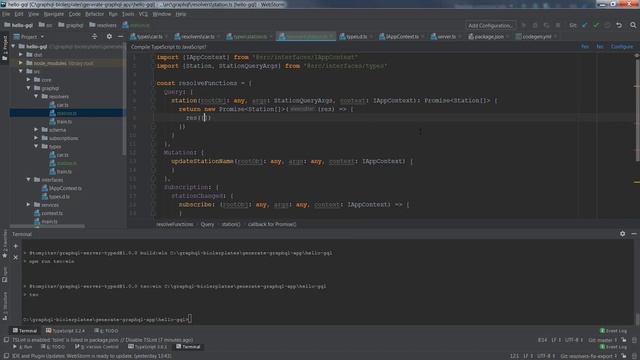The height and width of the screenshot is (360, 640).
Task: Click the resolveFunctions breadcrumb
Action: tap(175, 224)
